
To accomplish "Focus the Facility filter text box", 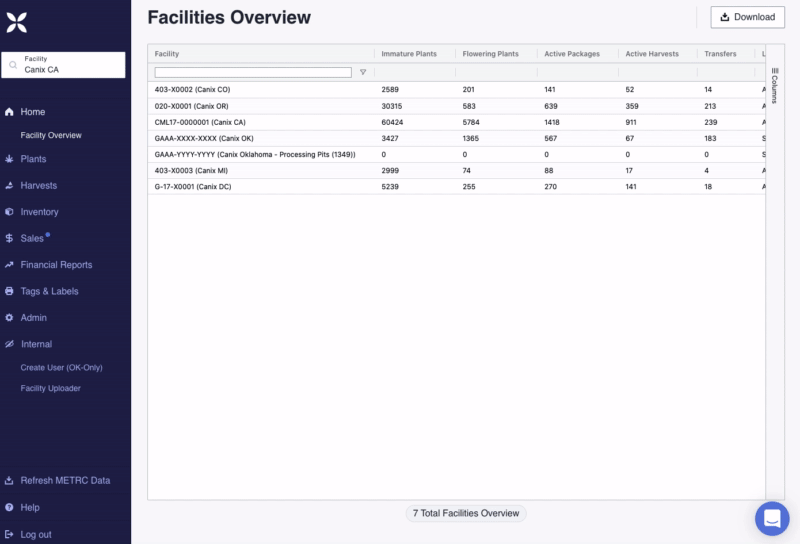I will pos(253,72).
